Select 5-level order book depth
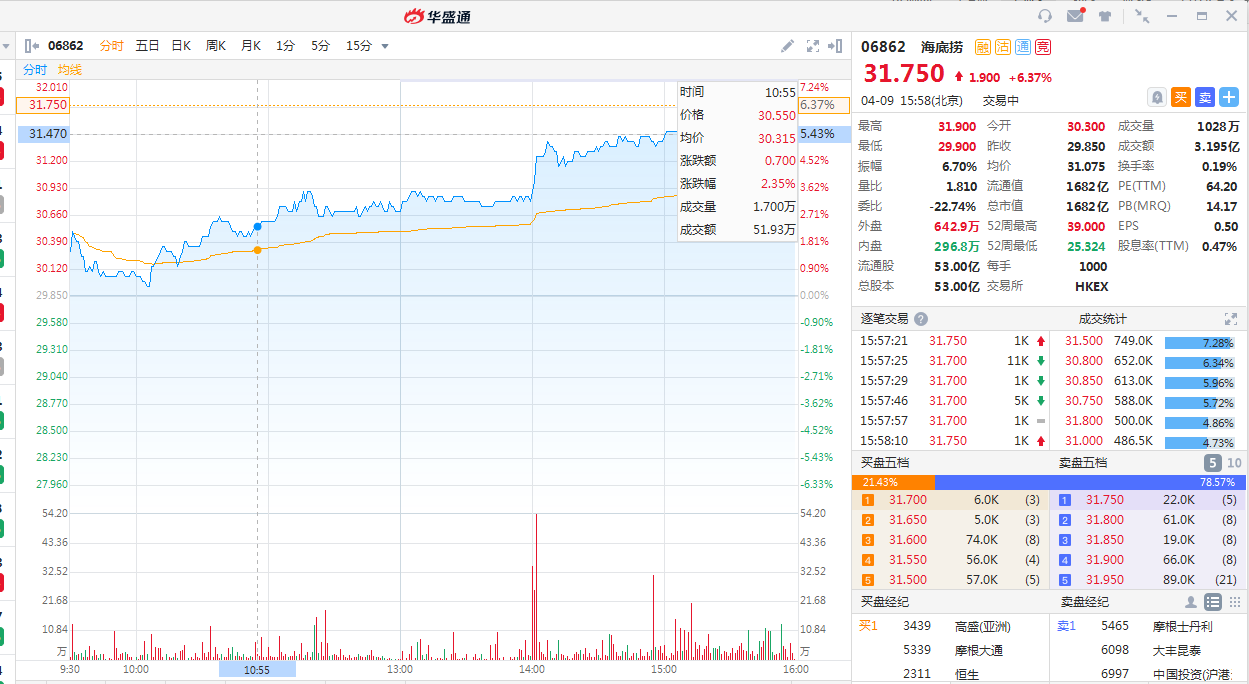Viewport: 1249px width, 684px height. pos(1212,463)
